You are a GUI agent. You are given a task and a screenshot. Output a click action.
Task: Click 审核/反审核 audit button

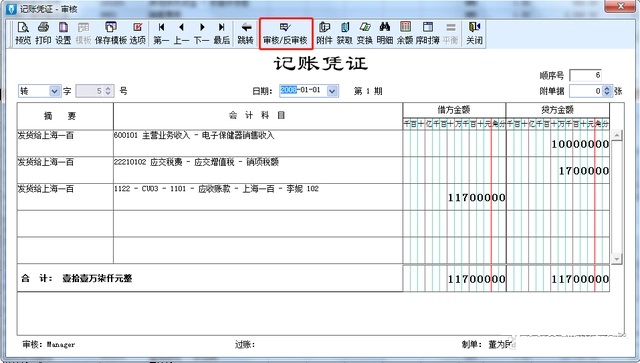click(285, 33)
